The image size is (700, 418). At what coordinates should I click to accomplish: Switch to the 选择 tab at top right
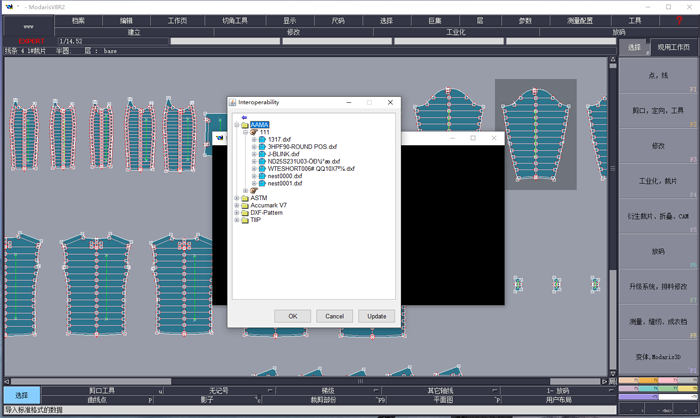click(x=634, y=47)
